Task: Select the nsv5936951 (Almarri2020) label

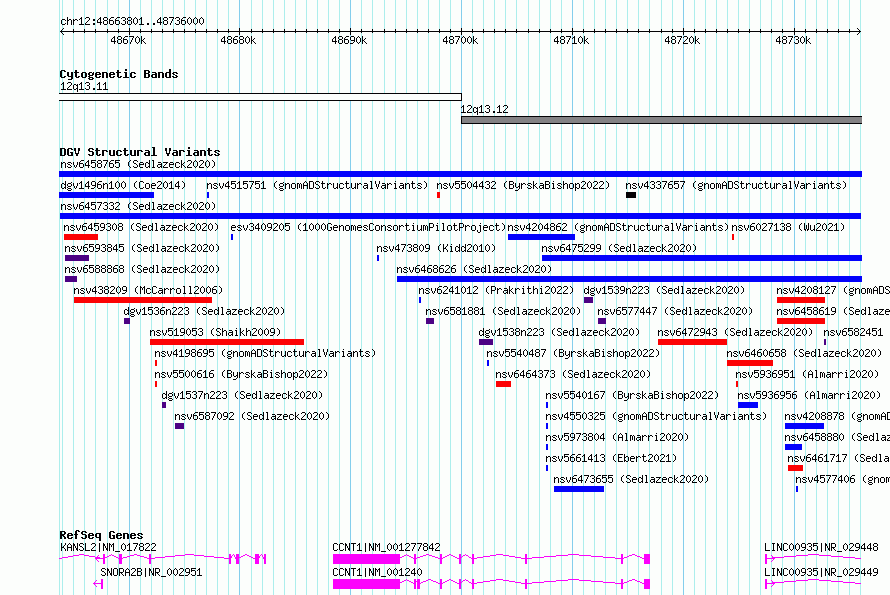Action: point(807,374)
